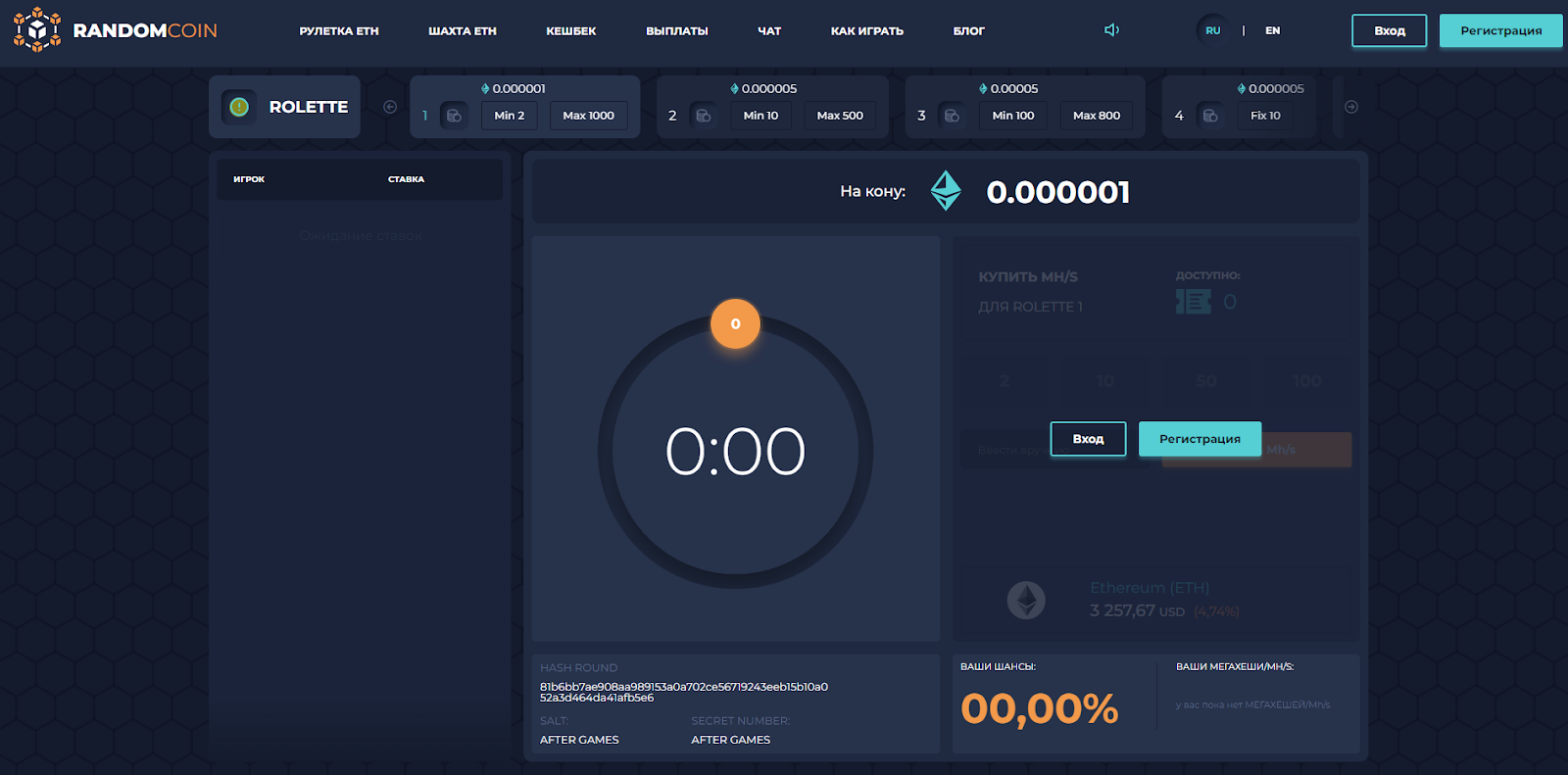Viewport: 1568px width, 775px height.
Task: Click the orange 0 marker on timer ring
Action: point(735,323)
